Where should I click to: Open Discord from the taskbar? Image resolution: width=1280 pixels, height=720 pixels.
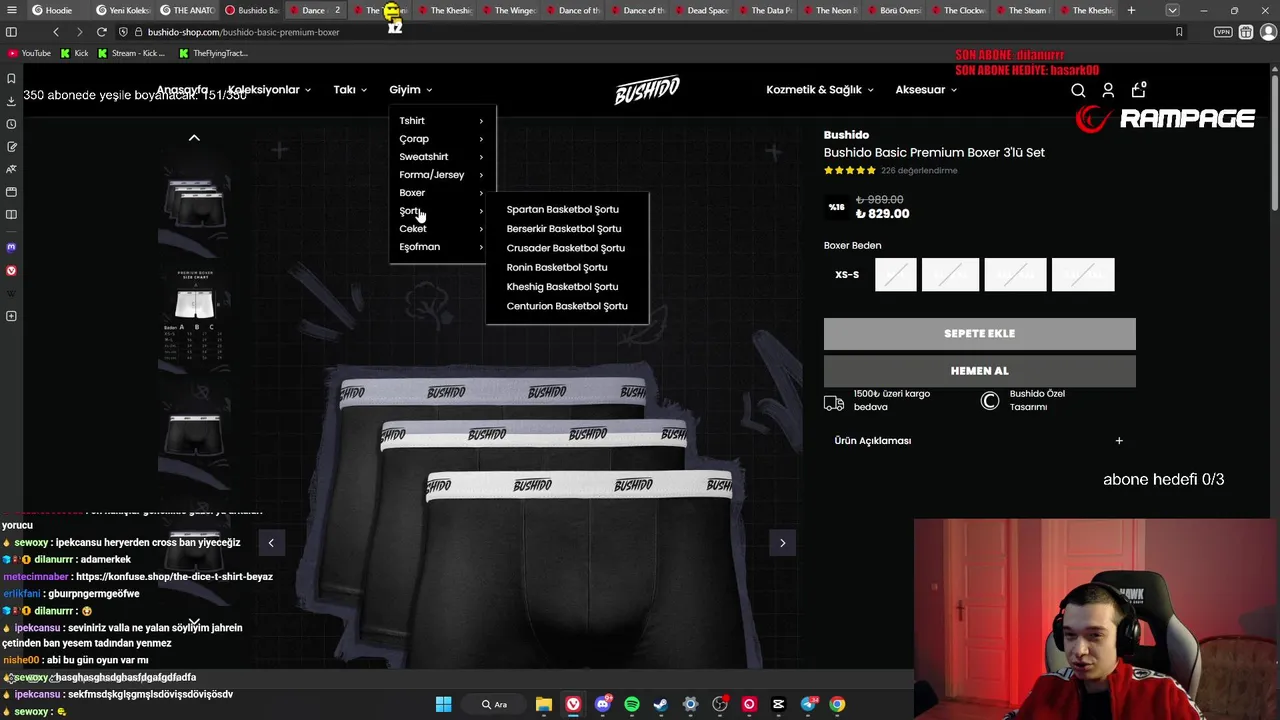(602, 704)
